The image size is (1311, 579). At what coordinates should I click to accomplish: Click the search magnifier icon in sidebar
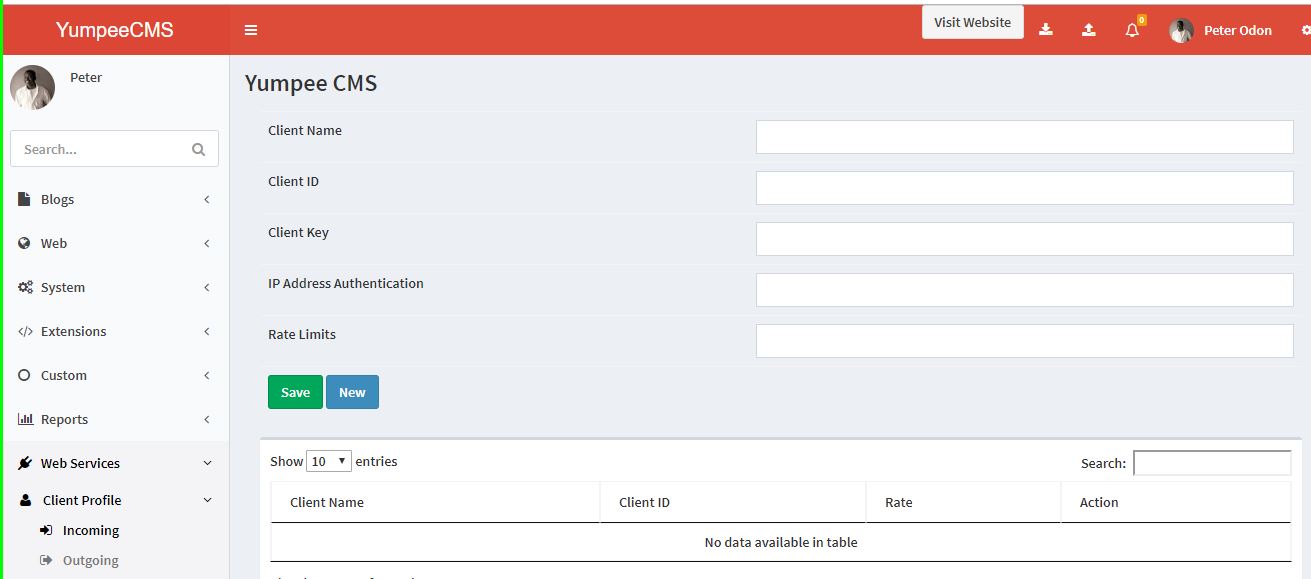pos(198,149)
